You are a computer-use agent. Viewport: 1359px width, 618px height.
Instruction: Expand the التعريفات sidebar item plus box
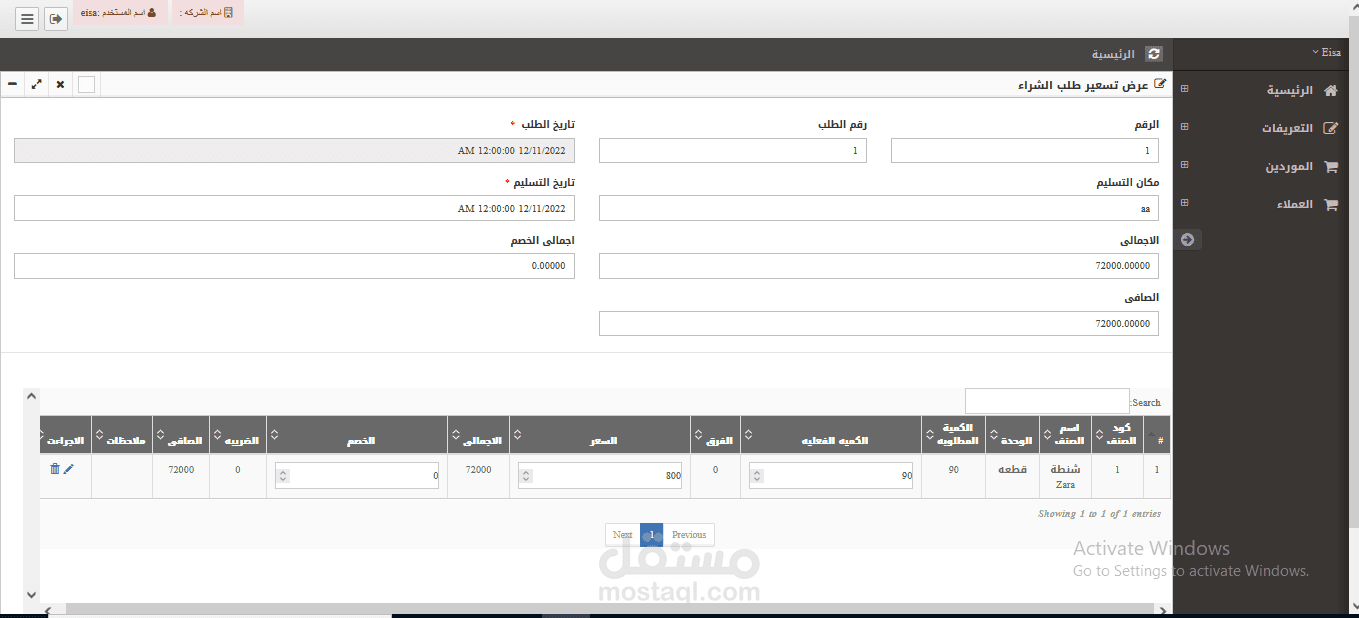1185,127
